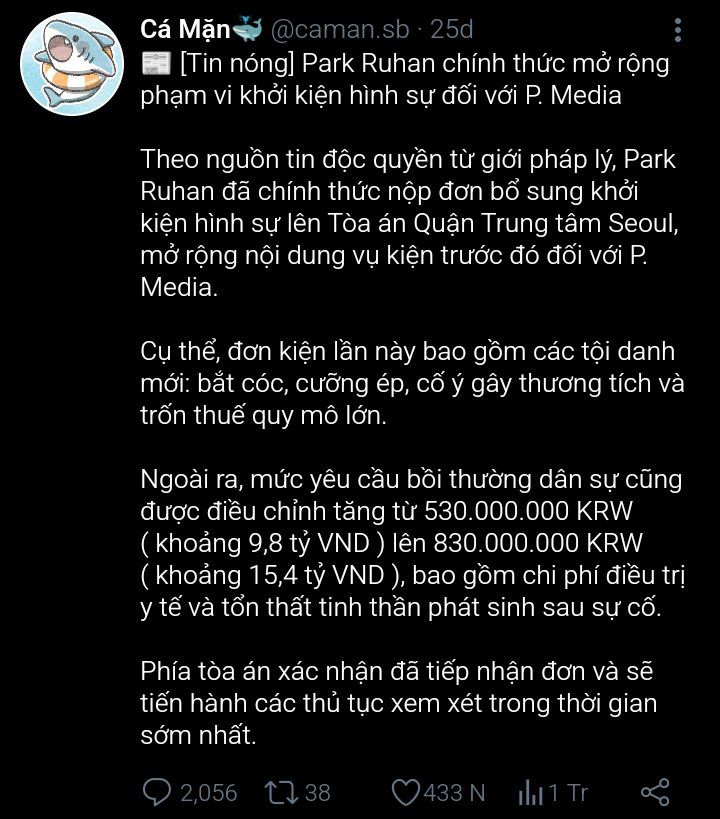This screenshot has width=720, height=819.
Task: Open the @caman.sb handle
Action: pos(340,29)
